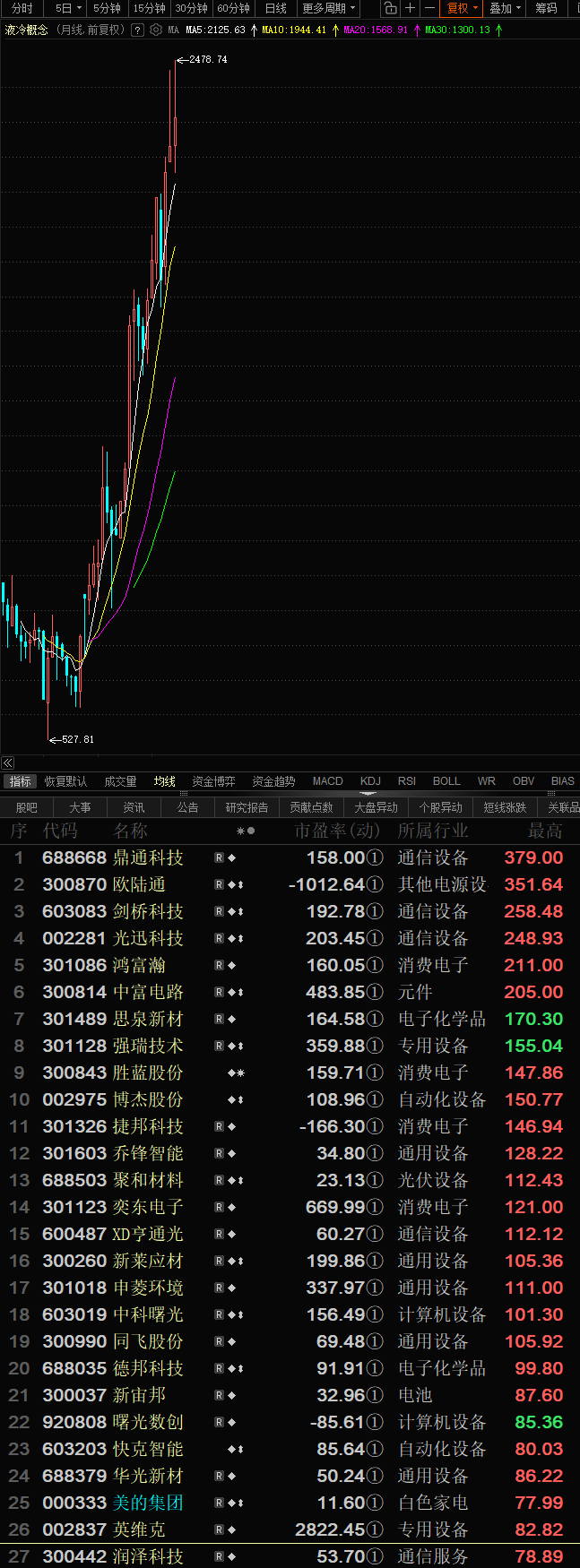Click 恢复默认 restore default button
The width and height of the screenshot is (580, 1568).
point(66,781)
